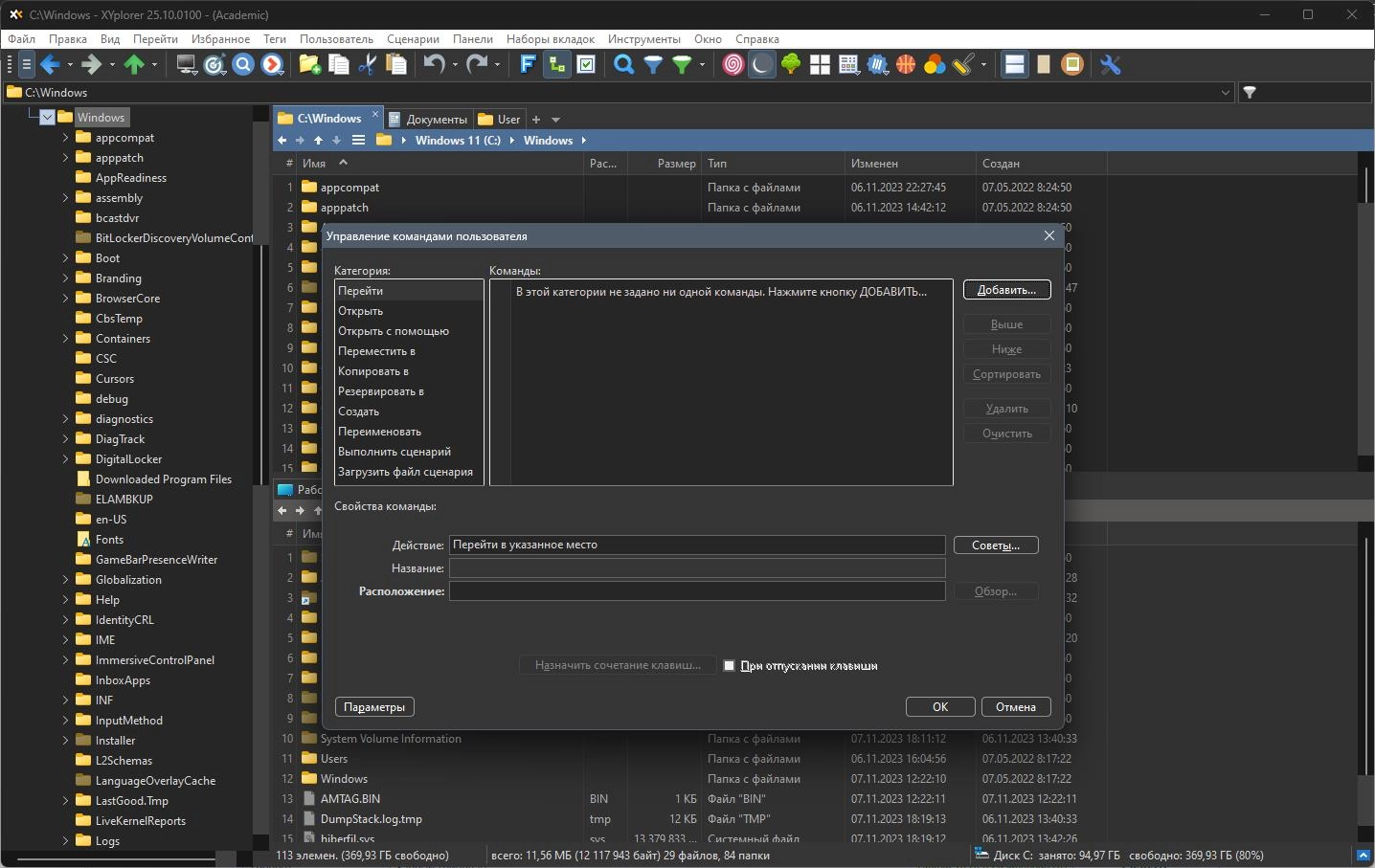Open the Сценарии menu

pyautogui.click(x=413, y=39)
